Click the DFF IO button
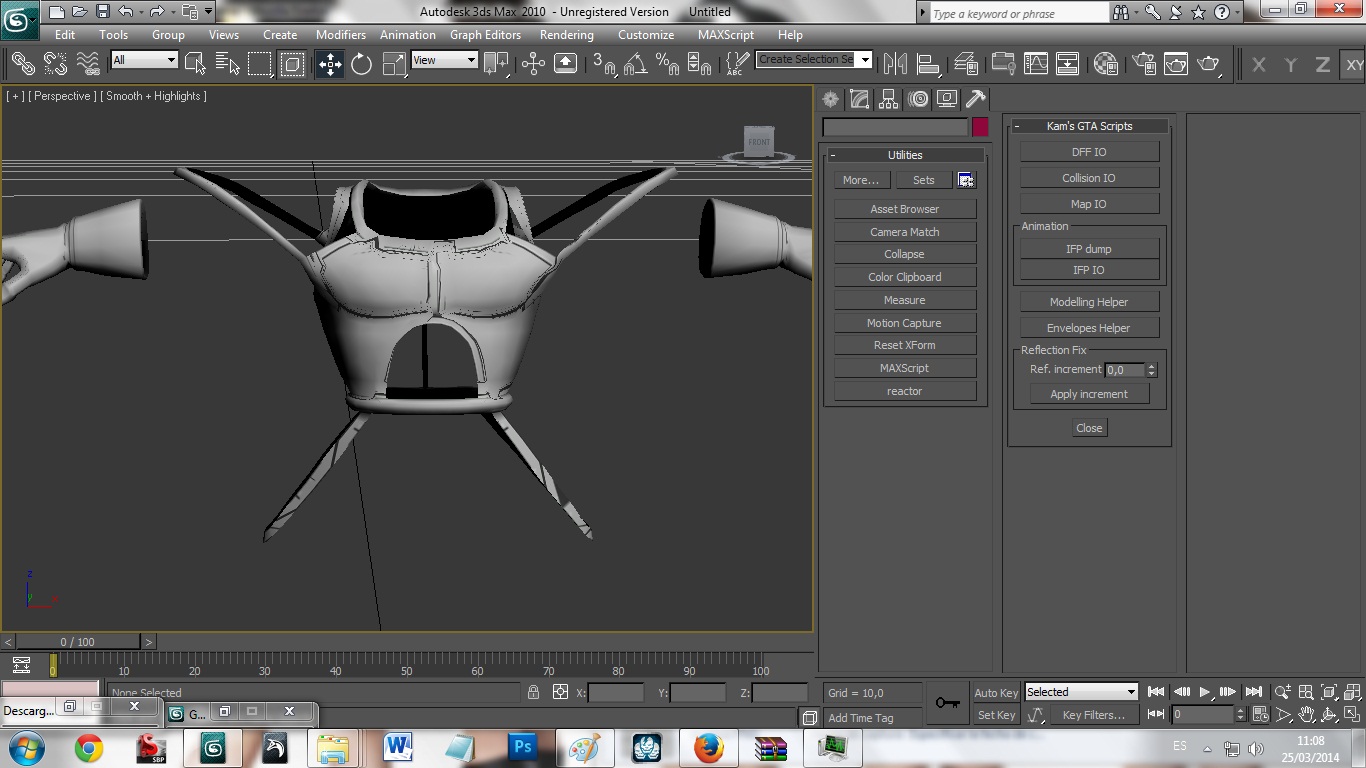1366x768 pixels. click(x=1089, y=152)
